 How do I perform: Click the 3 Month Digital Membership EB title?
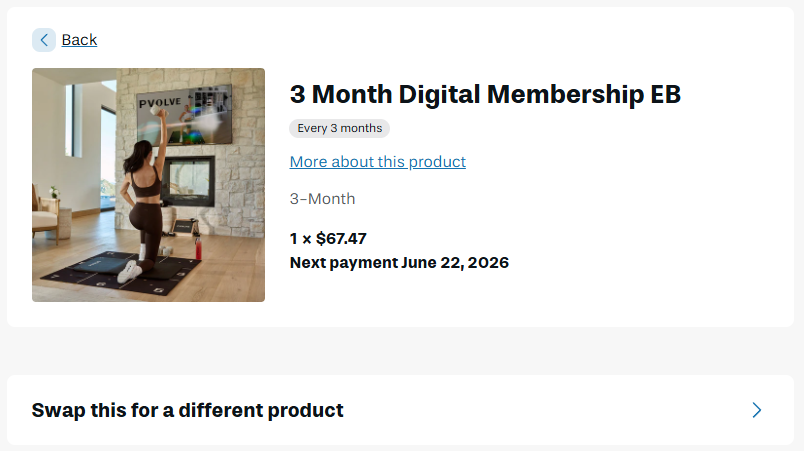click(485, 95)
